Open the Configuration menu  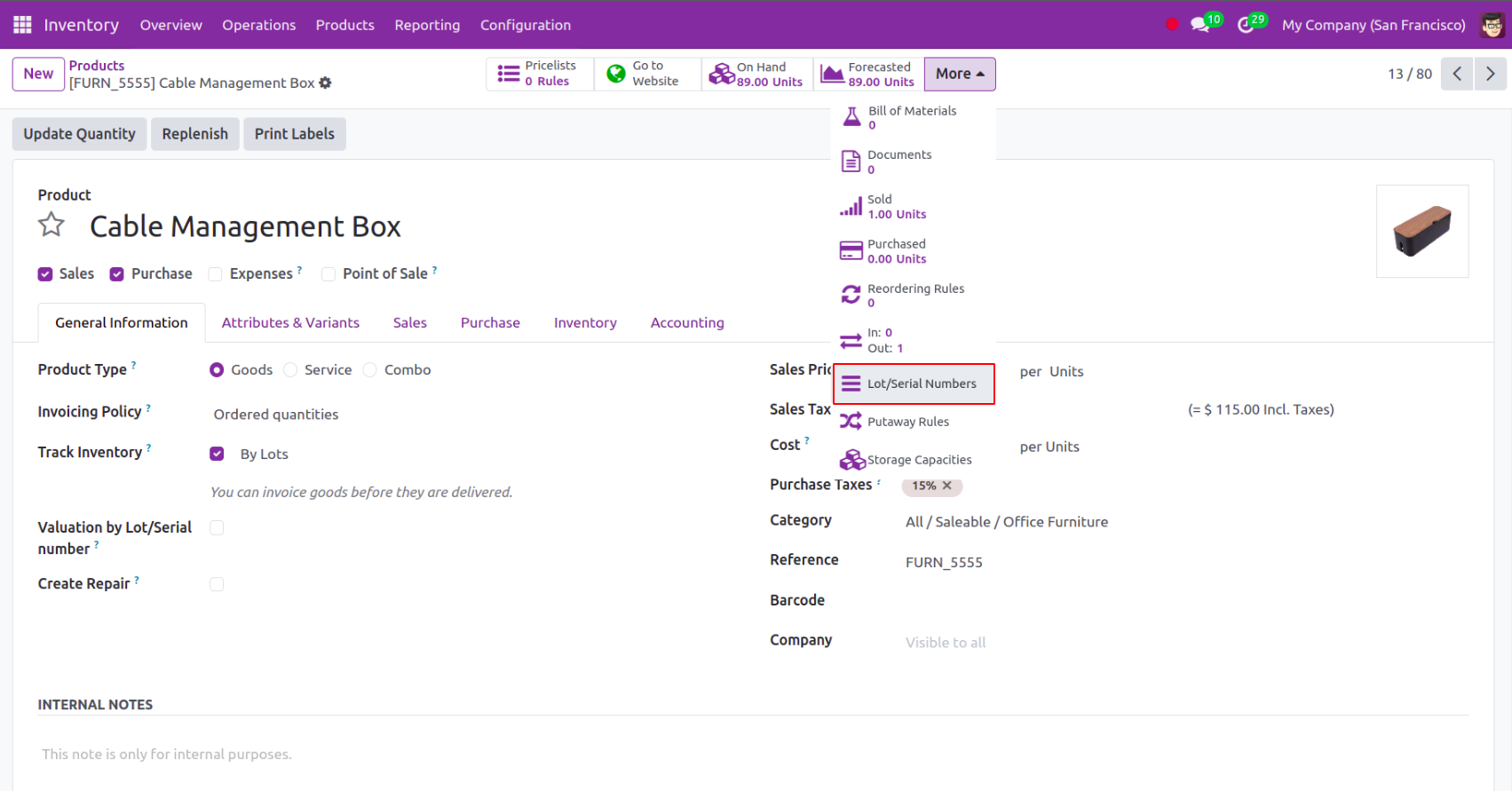(x=526, y=25)
